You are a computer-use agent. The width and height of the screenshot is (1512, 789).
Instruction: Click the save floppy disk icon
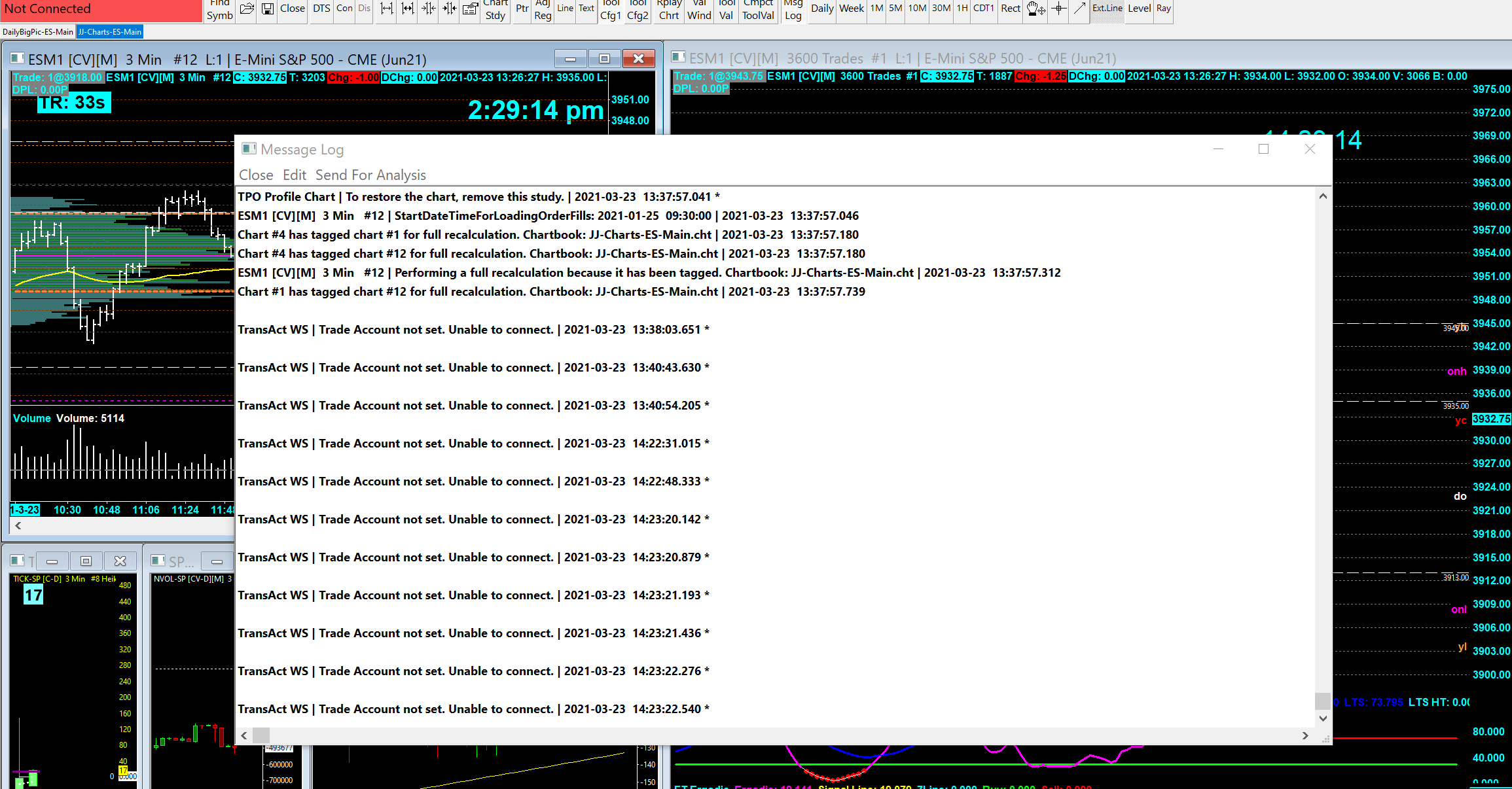tap(267, 9)
